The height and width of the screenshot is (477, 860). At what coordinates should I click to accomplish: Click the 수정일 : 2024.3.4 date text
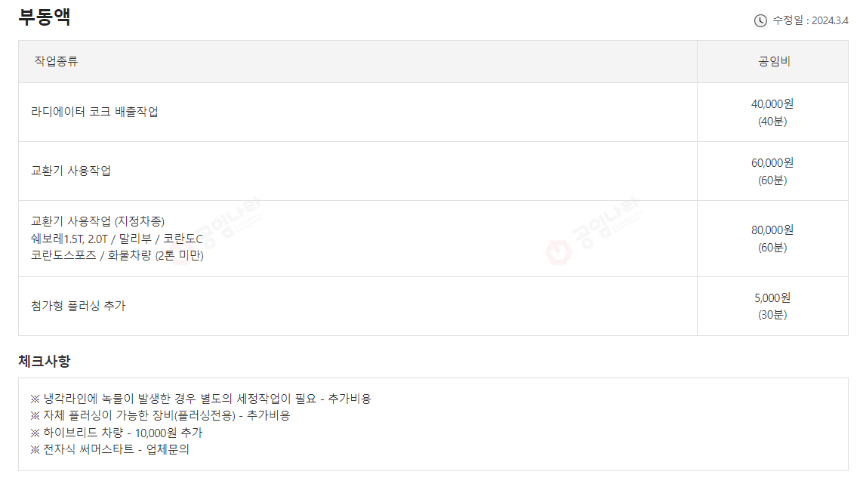tap(811, 20)
